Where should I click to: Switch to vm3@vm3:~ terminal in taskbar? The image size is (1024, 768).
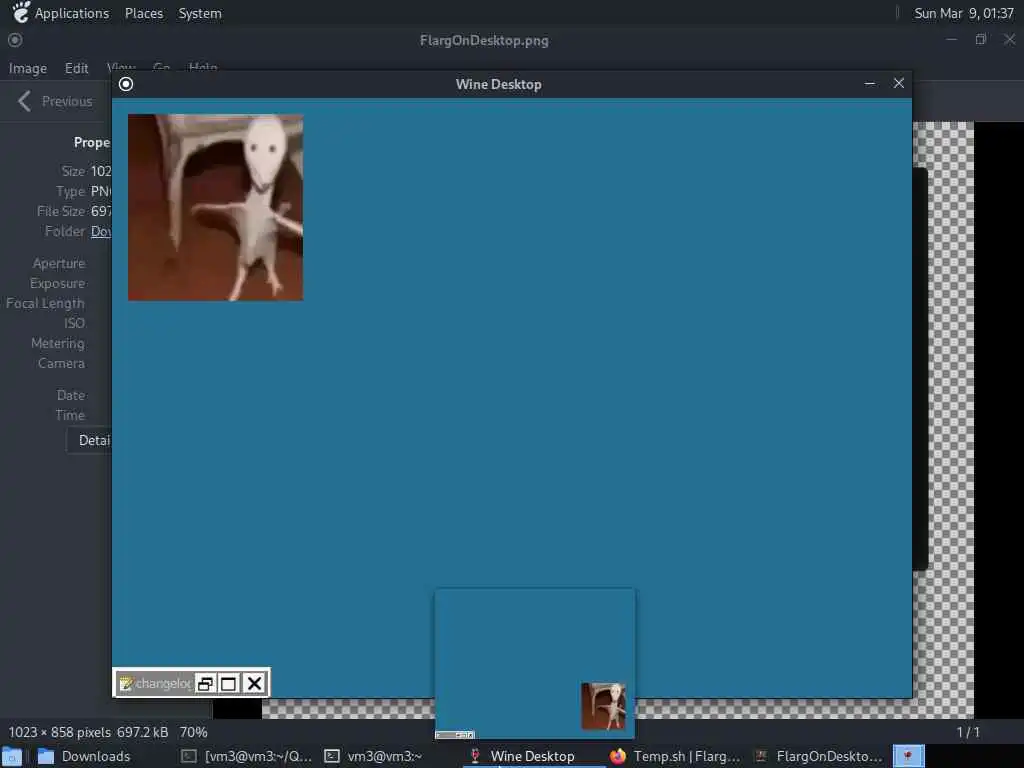[374, 756]
